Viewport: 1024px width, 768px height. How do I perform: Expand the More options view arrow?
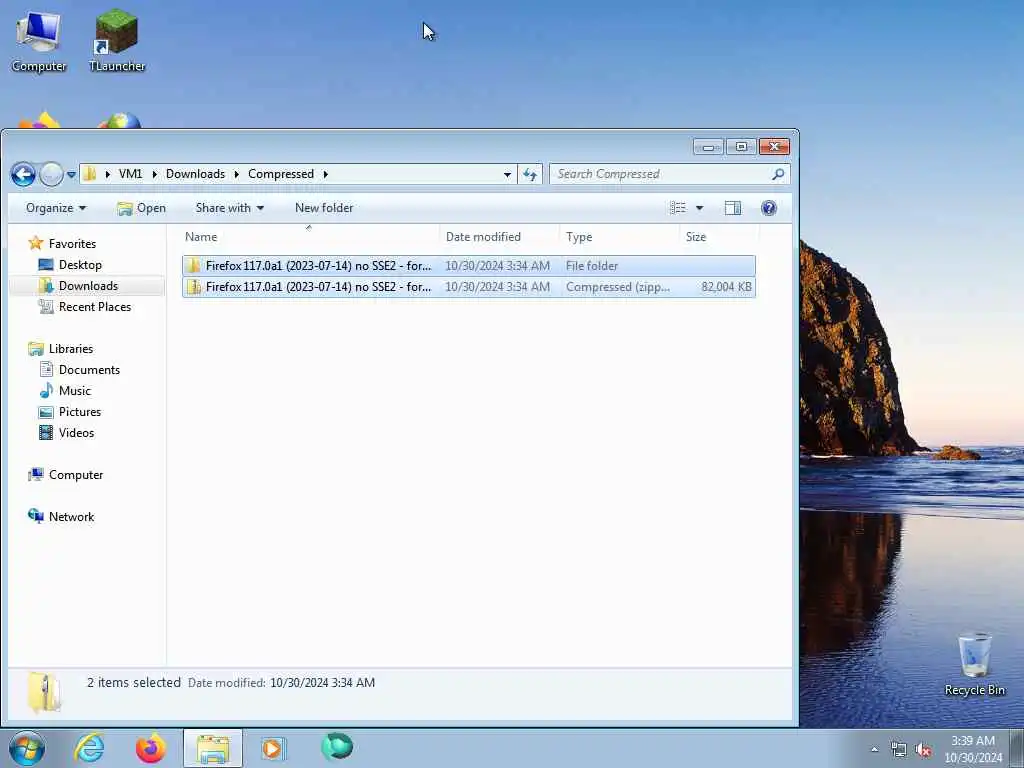tap(699, 208)
